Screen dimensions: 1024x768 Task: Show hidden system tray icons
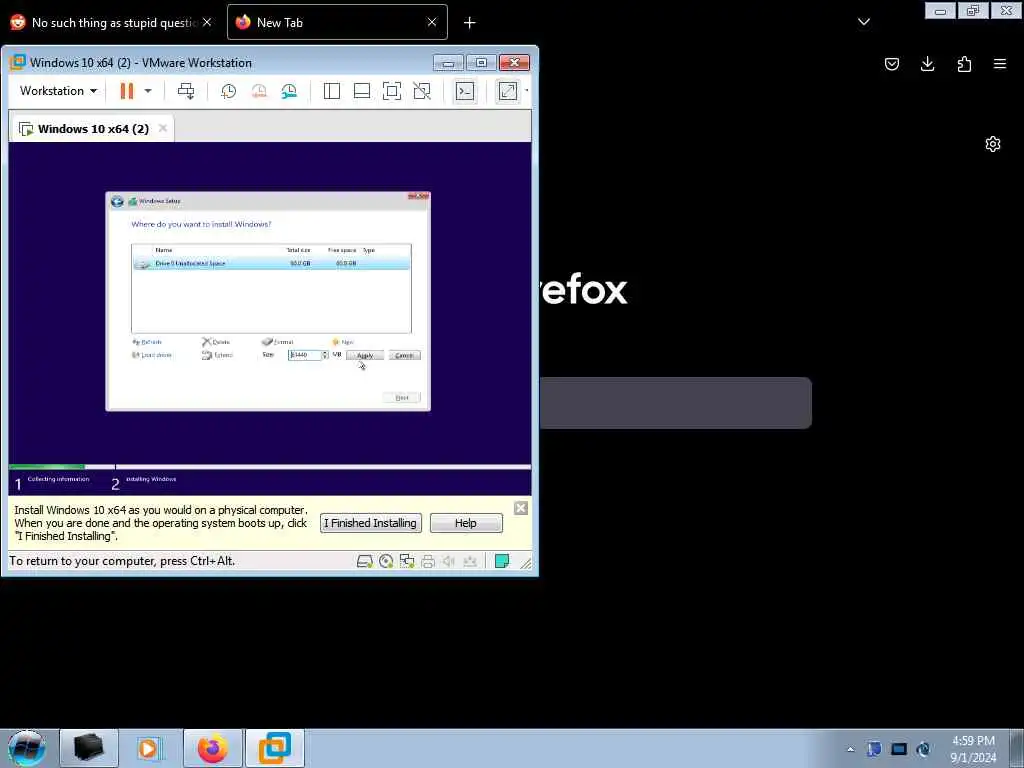850,749
